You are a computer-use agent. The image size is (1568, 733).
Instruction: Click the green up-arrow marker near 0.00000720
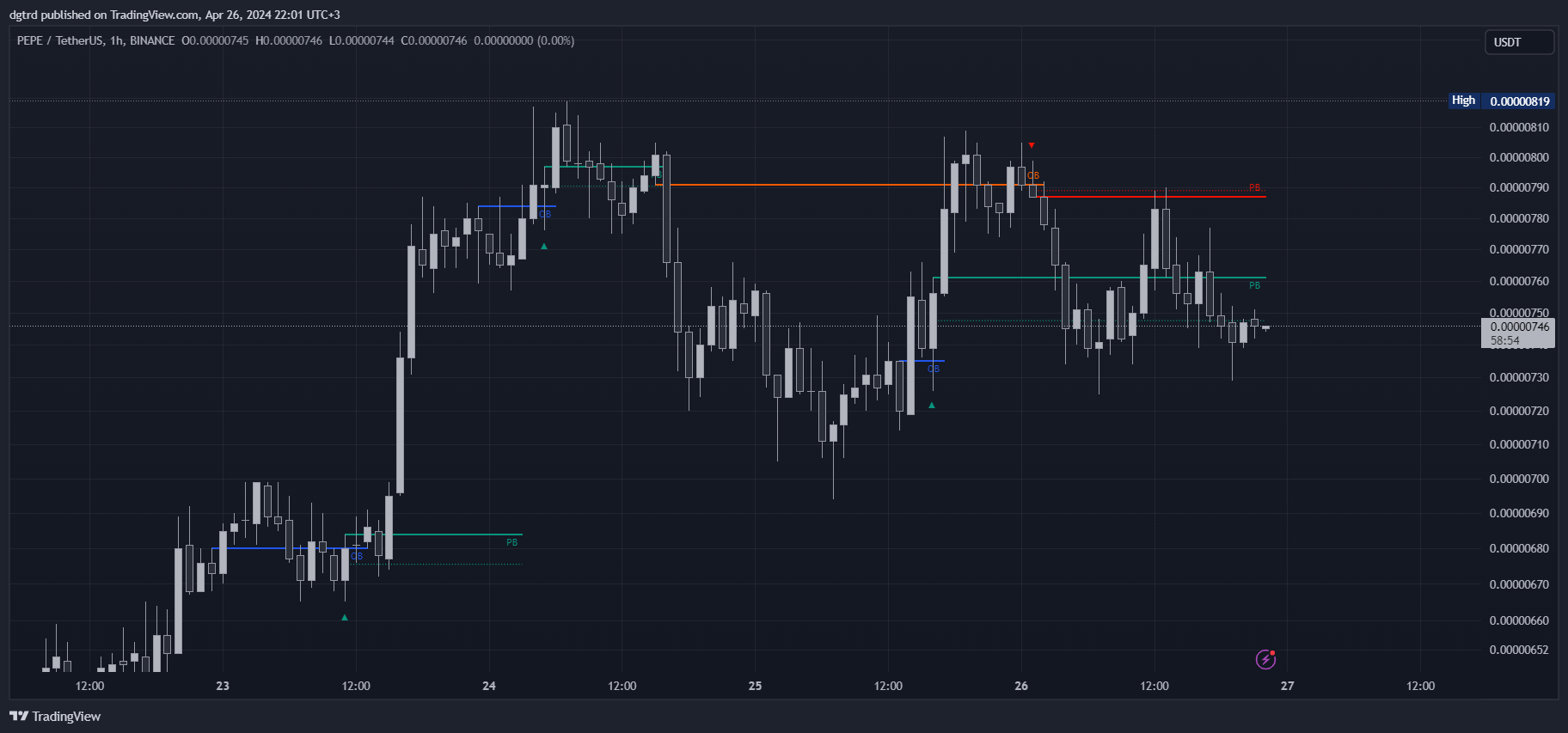point(932,405)
